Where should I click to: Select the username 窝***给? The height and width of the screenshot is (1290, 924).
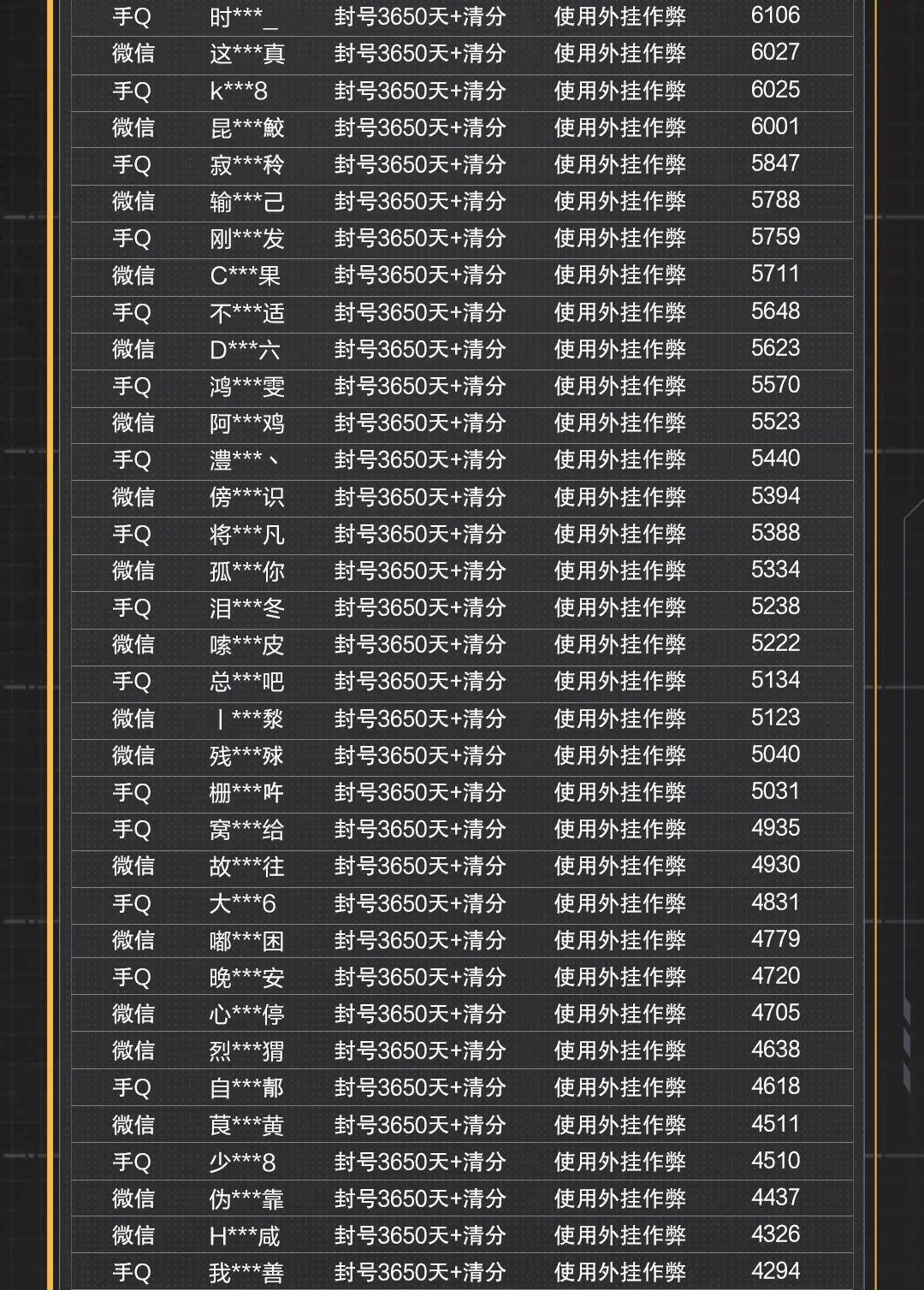point(247,829)
